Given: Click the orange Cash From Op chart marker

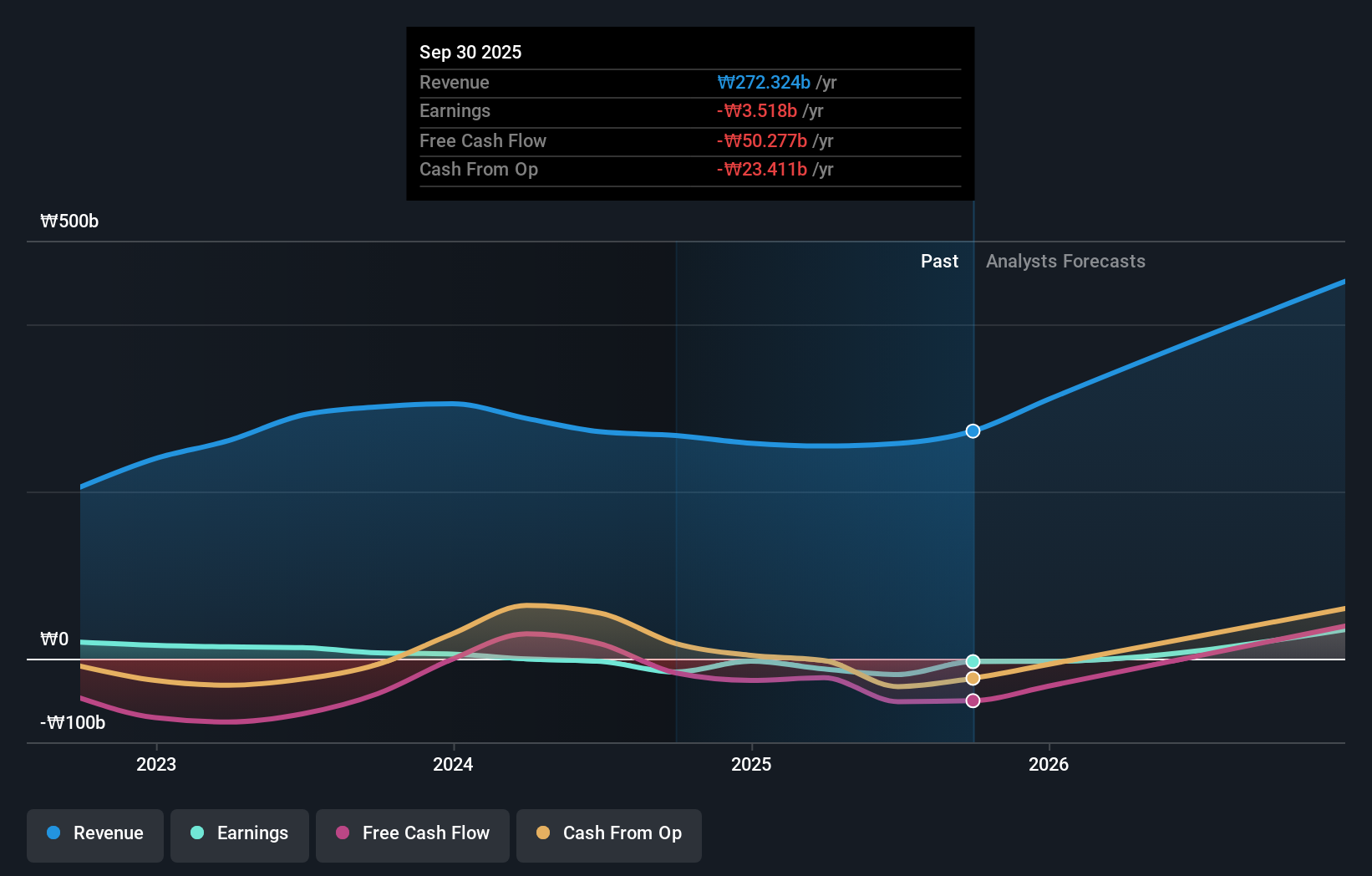Looking at the screenshot, I should (x=972, y=678).
